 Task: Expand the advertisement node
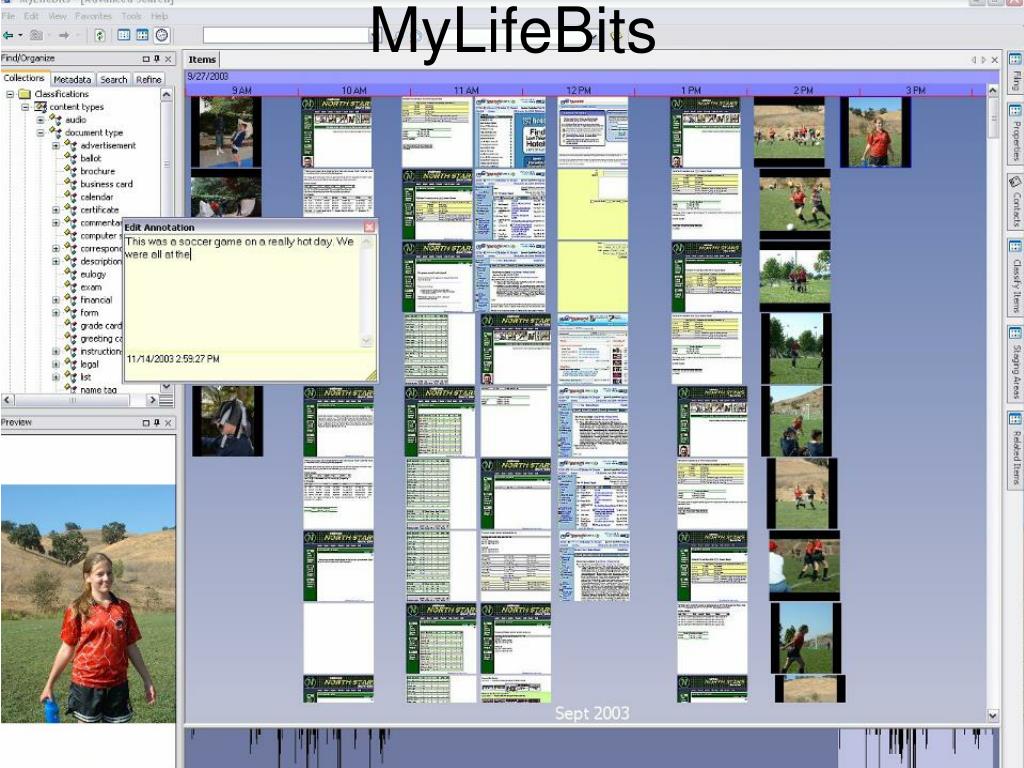pyautogui.click(x=56, y=146)
